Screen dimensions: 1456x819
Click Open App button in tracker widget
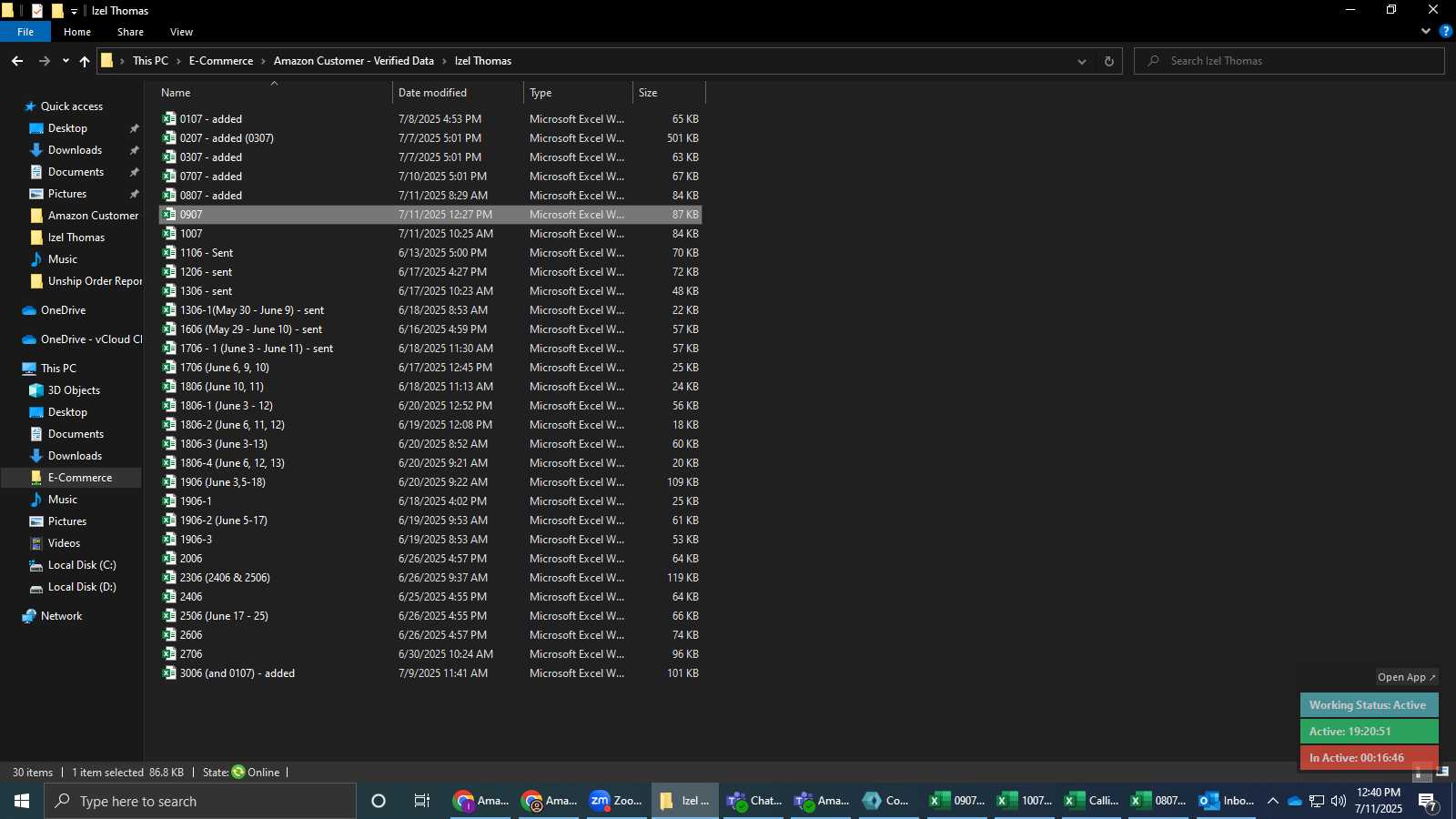[1406, 677]
